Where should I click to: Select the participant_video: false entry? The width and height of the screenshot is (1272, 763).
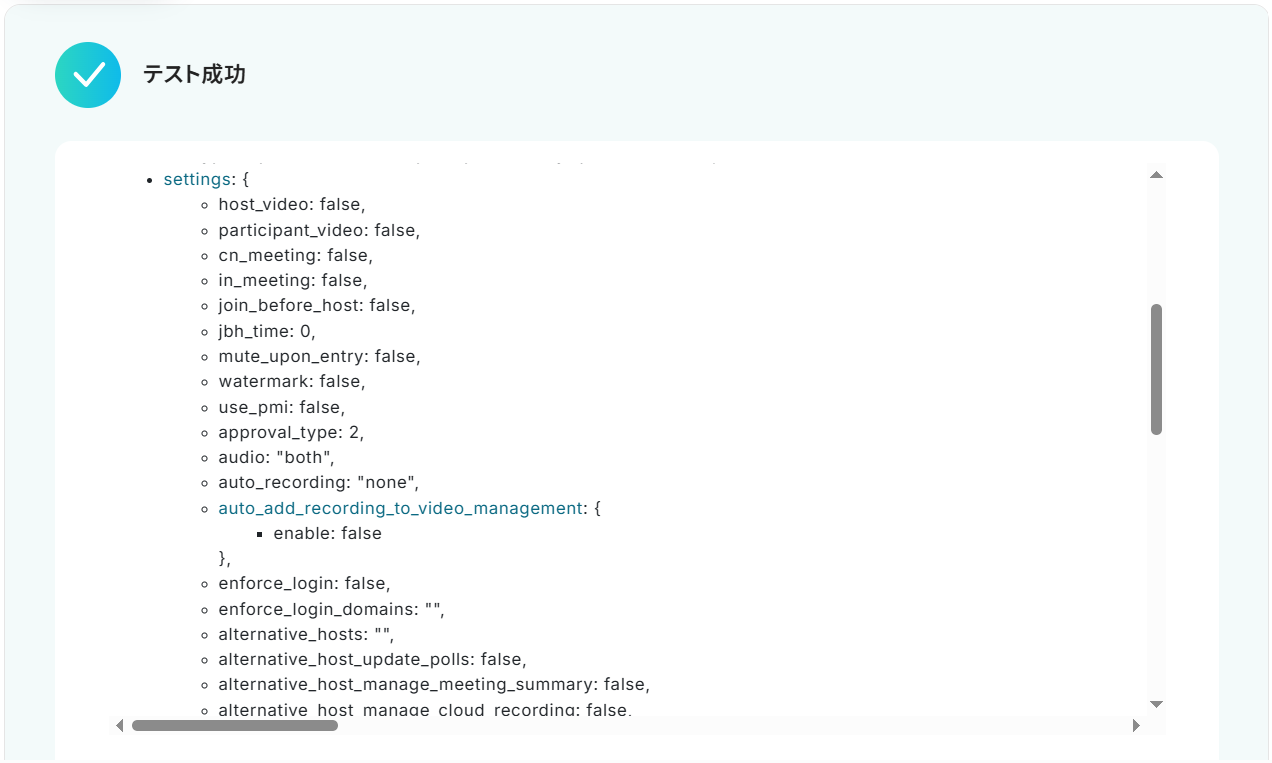pos(319,230)
